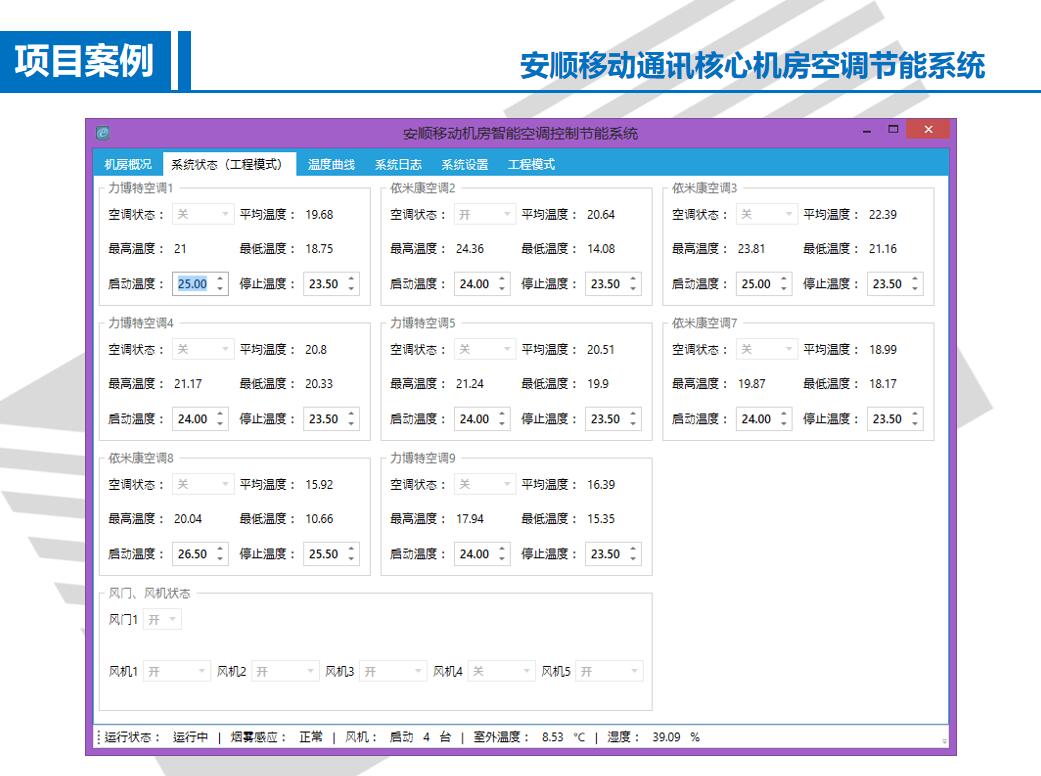Click 停止温度 field of 依米康空调3
1041x776 pixels.
[895, 284]
